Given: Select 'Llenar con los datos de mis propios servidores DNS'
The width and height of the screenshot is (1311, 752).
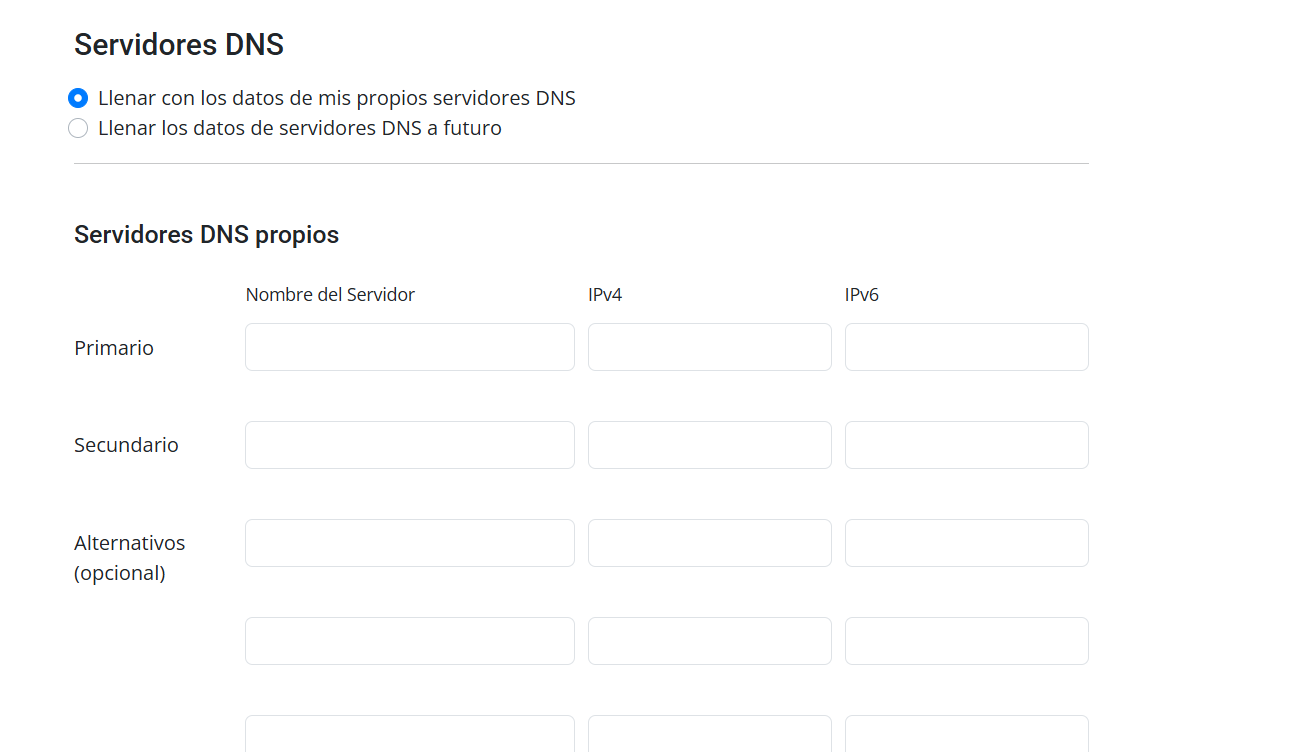Looking at the screenshot, I should [x=78, y=98].
